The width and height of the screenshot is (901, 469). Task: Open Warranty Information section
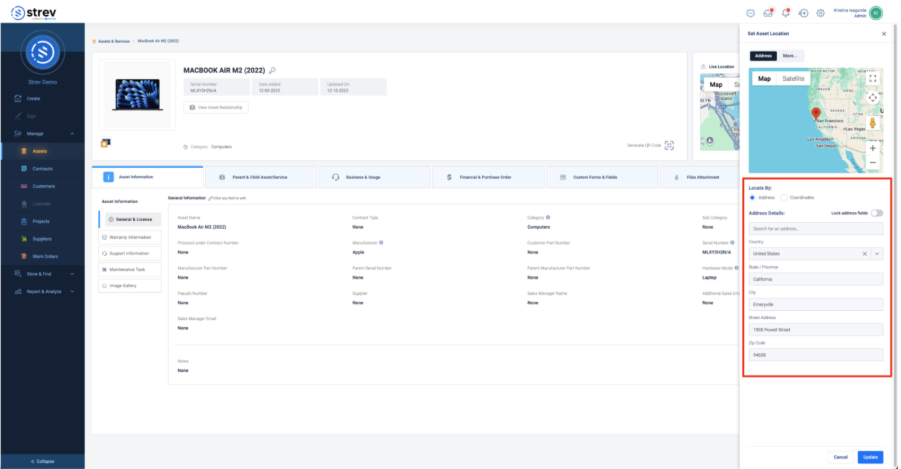[130, 237]
